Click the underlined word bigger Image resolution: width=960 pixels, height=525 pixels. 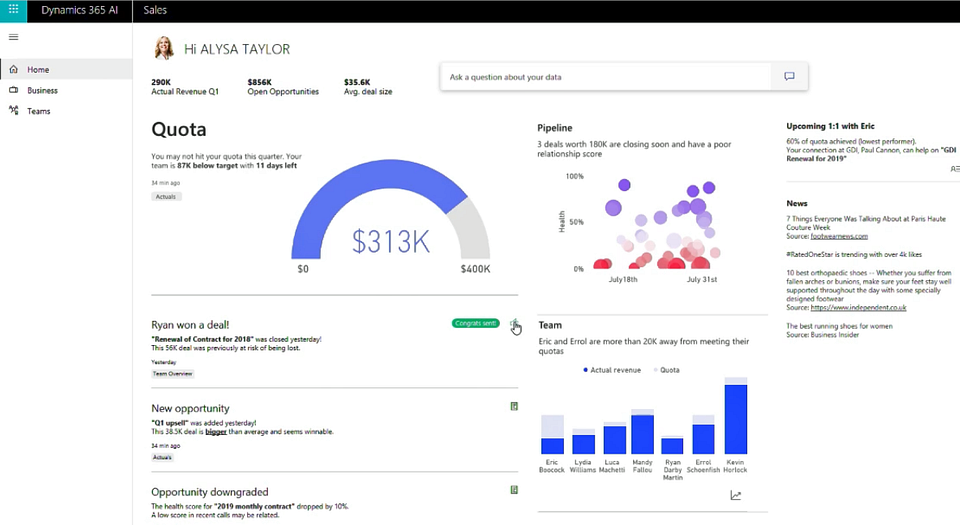pos(216,431)
